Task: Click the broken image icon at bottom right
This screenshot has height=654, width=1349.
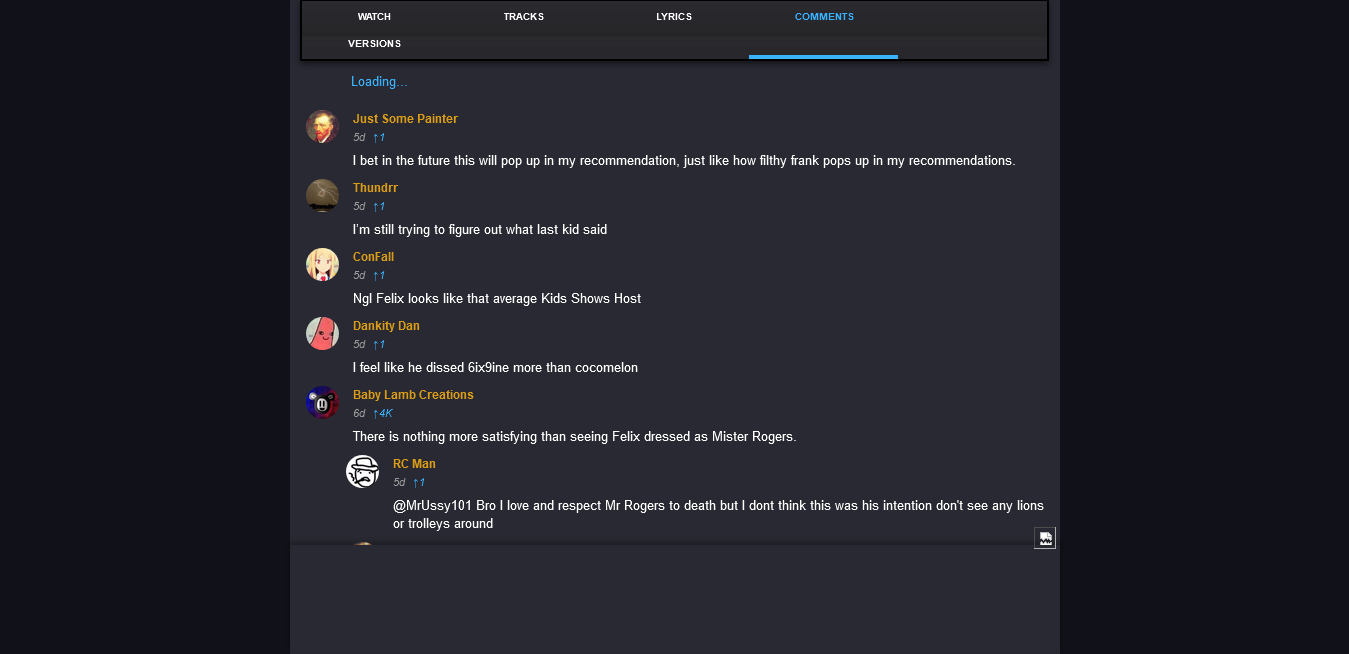Action: [1044, 538]
